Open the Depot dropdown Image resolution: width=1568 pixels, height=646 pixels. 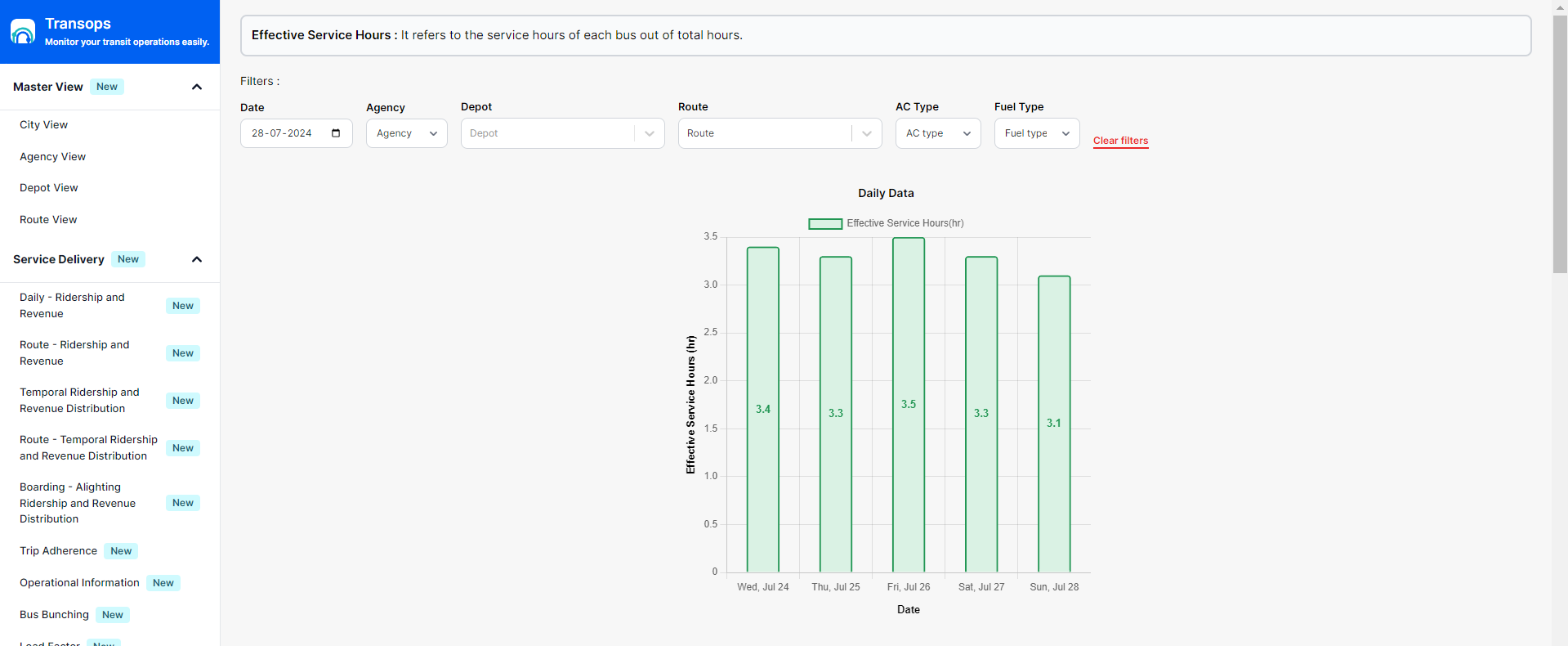tap(563, 133)
